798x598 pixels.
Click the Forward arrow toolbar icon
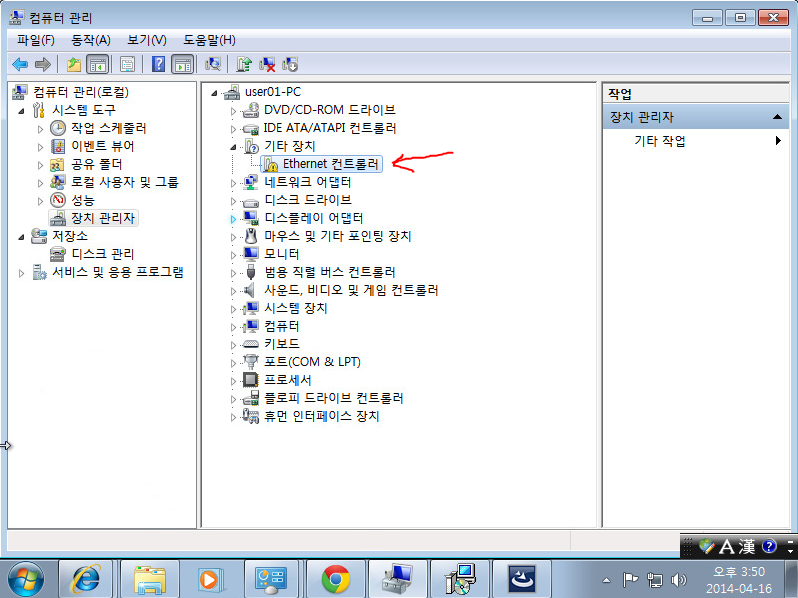[43, 65]
